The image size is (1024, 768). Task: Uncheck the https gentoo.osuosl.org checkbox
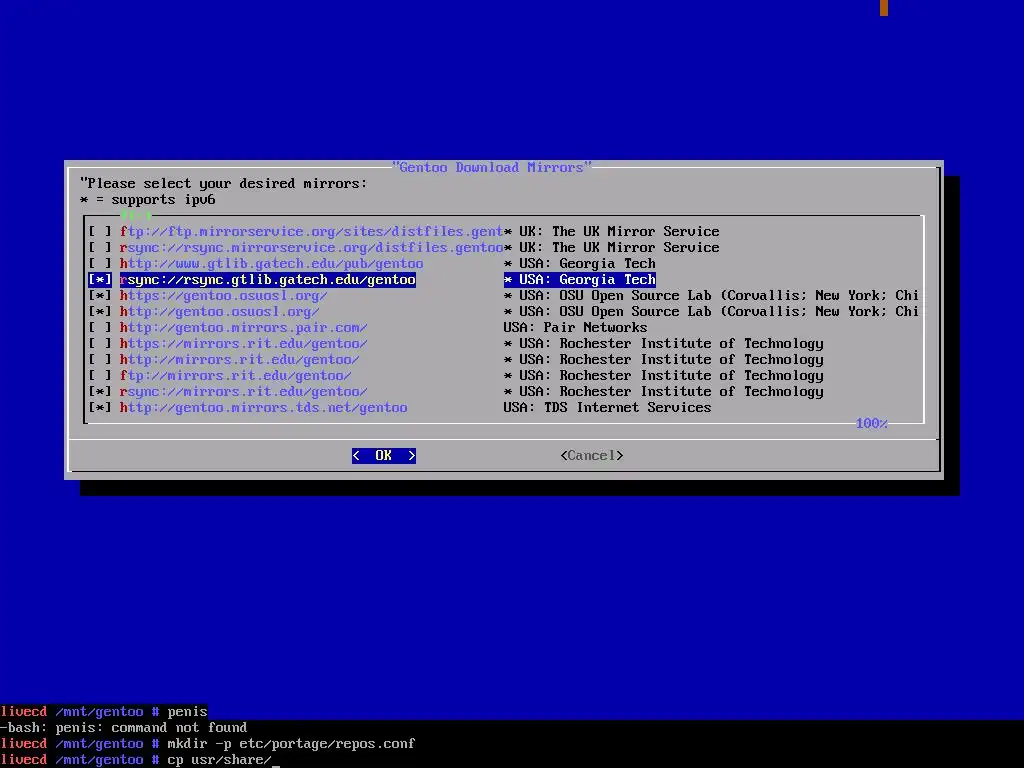[x=100, y=295]
